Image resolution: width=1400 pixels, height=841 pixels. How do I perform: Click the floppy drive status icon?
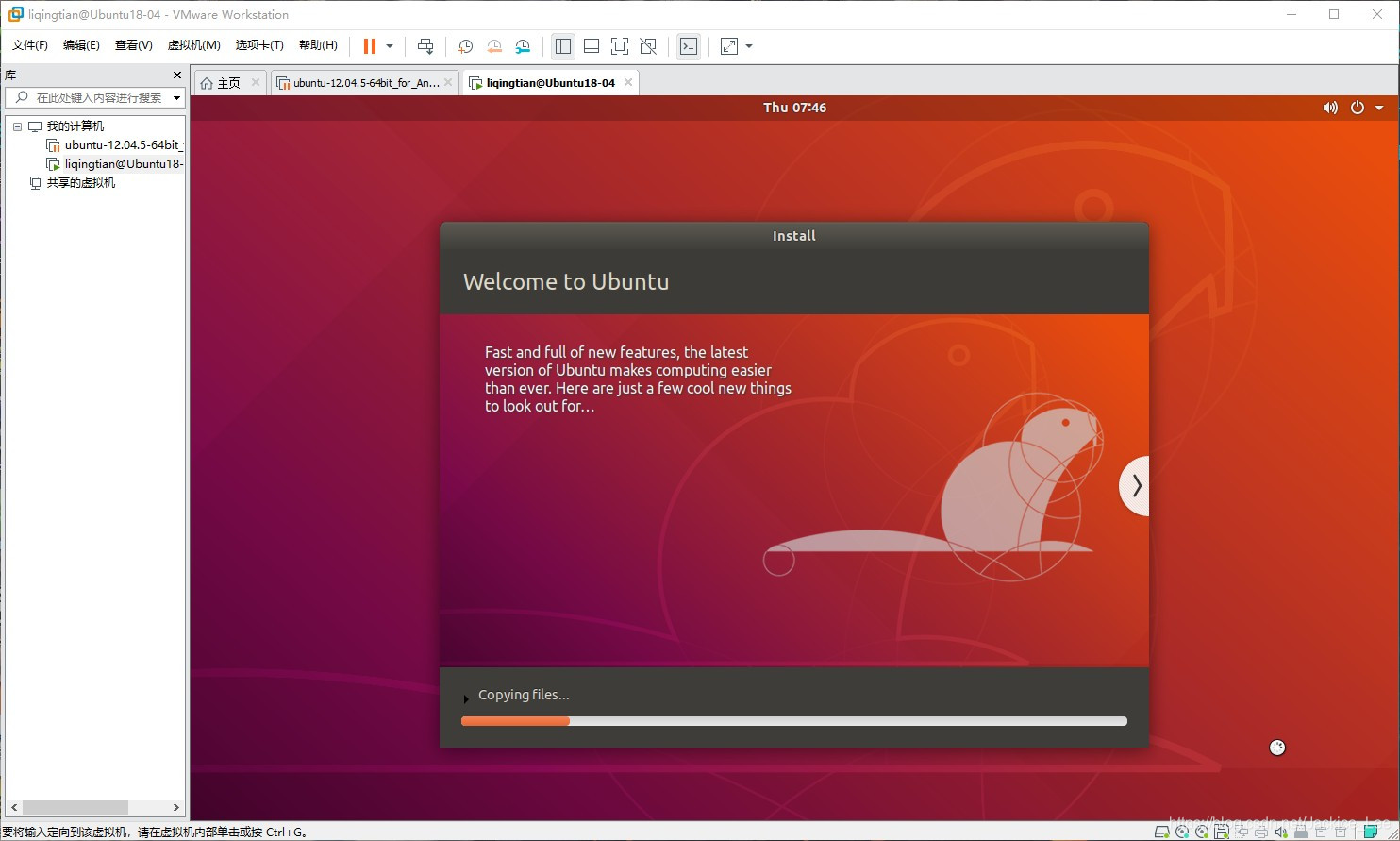tap(1222, 832)
